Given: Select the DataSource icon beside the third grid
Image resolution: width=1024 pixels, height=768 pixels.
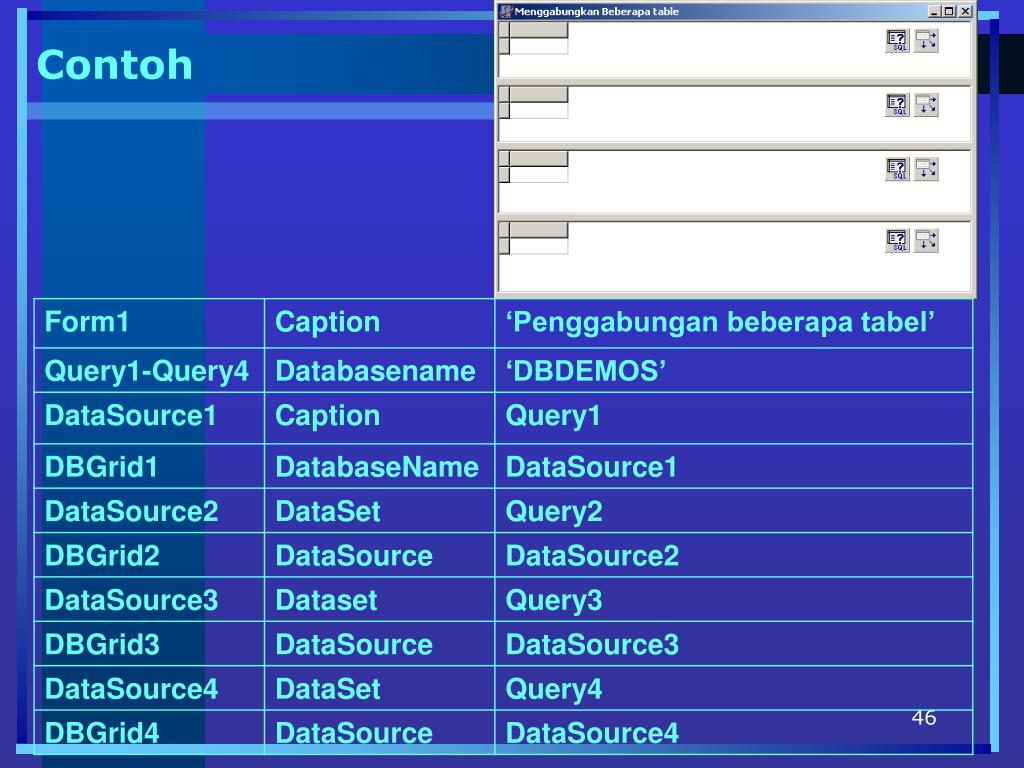Looking at the screenshot, I should (926, 169).
